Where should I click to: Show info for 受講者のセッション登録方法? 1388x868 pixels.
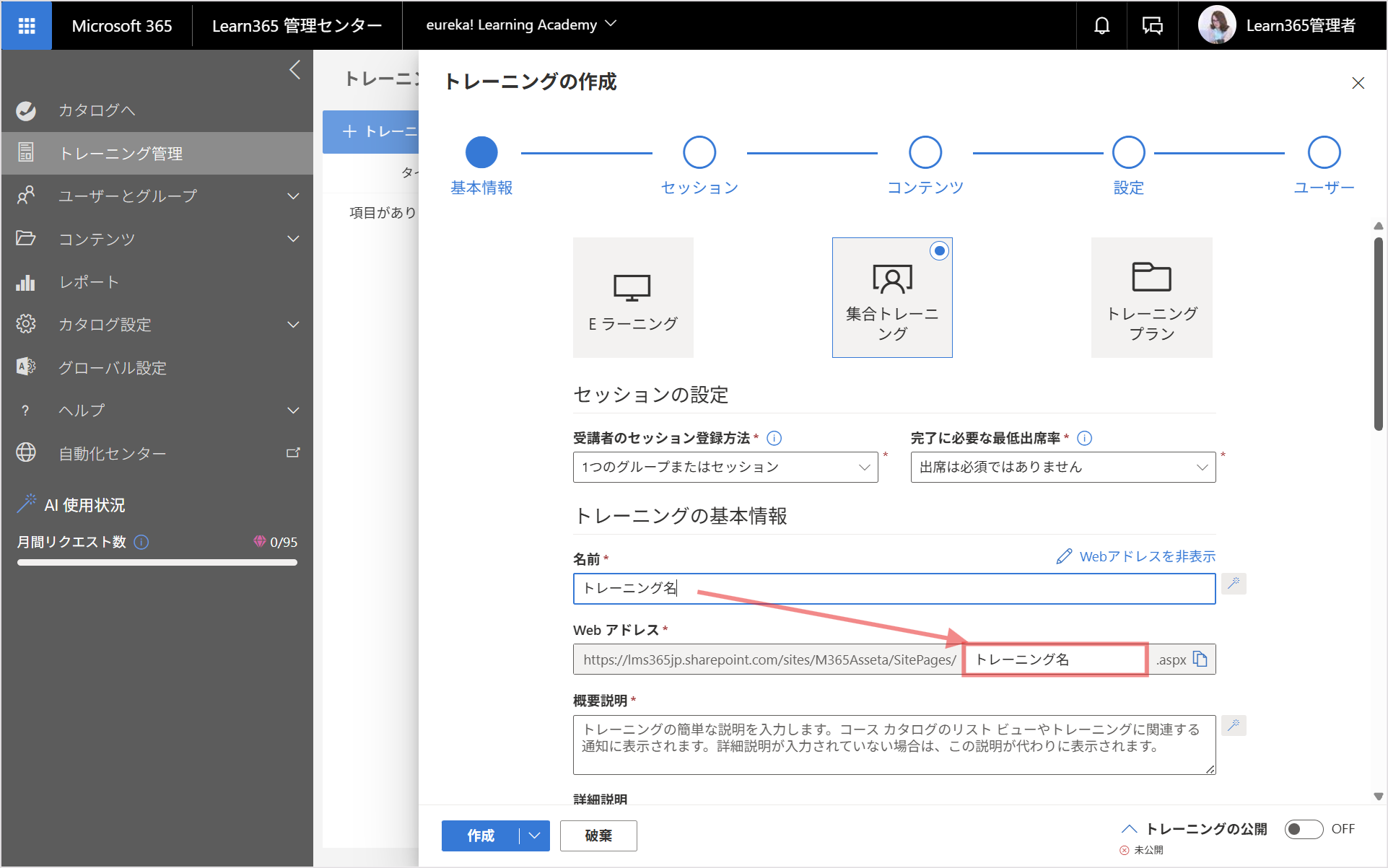tap(774, 438)
